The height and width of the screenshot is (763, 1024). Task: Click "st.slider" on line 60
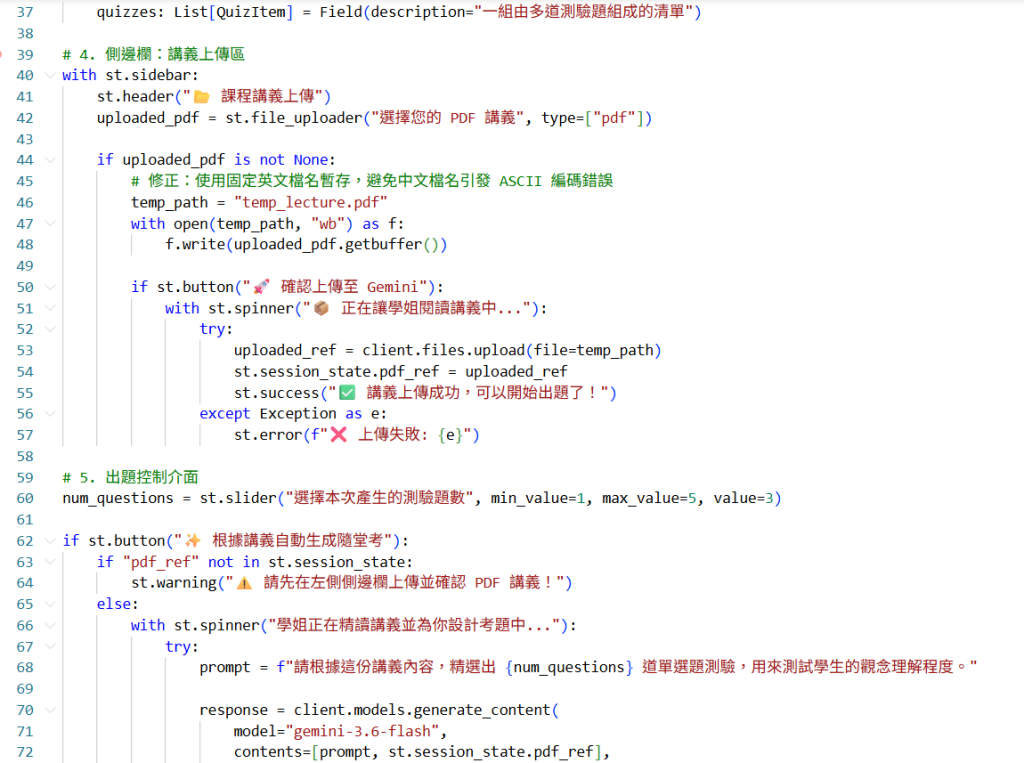coord(238,498)
